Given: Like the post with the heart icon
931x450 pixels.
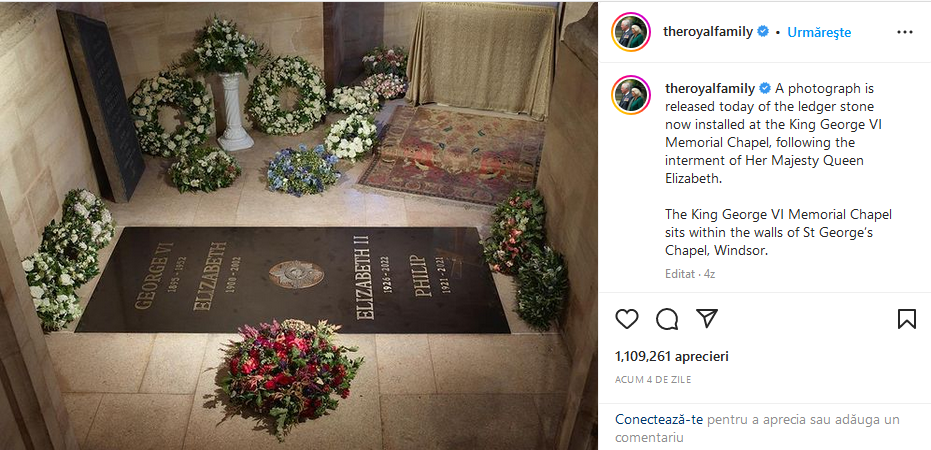Looking at the screenshot, I should click(626, 319).
